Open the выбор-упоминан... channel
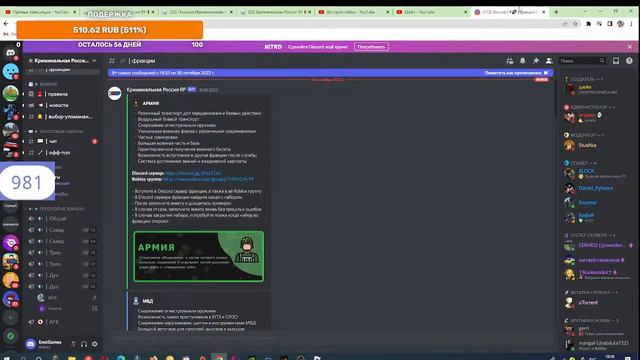Image resolution: width=640 pixels, height=360 pixels. [62, 117]
